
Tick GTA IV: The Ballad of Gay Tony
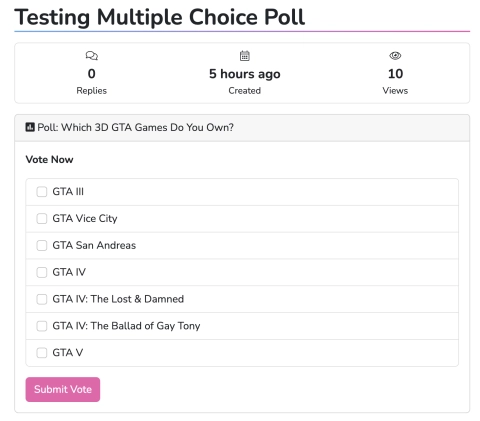(x=42, y=326)
